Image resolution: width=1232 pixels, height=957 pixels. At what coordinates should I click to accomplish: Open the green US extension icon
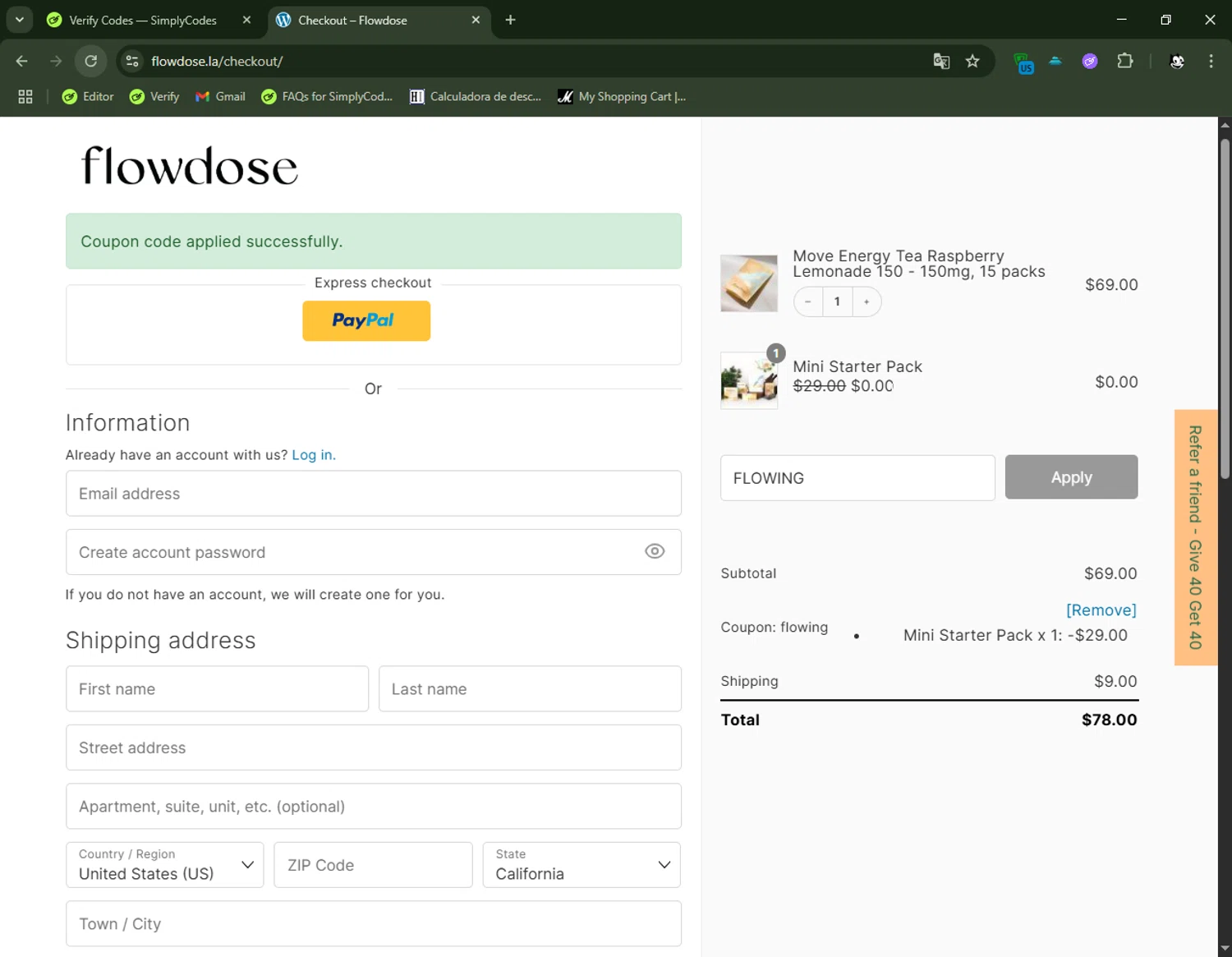click(1023, 62)
